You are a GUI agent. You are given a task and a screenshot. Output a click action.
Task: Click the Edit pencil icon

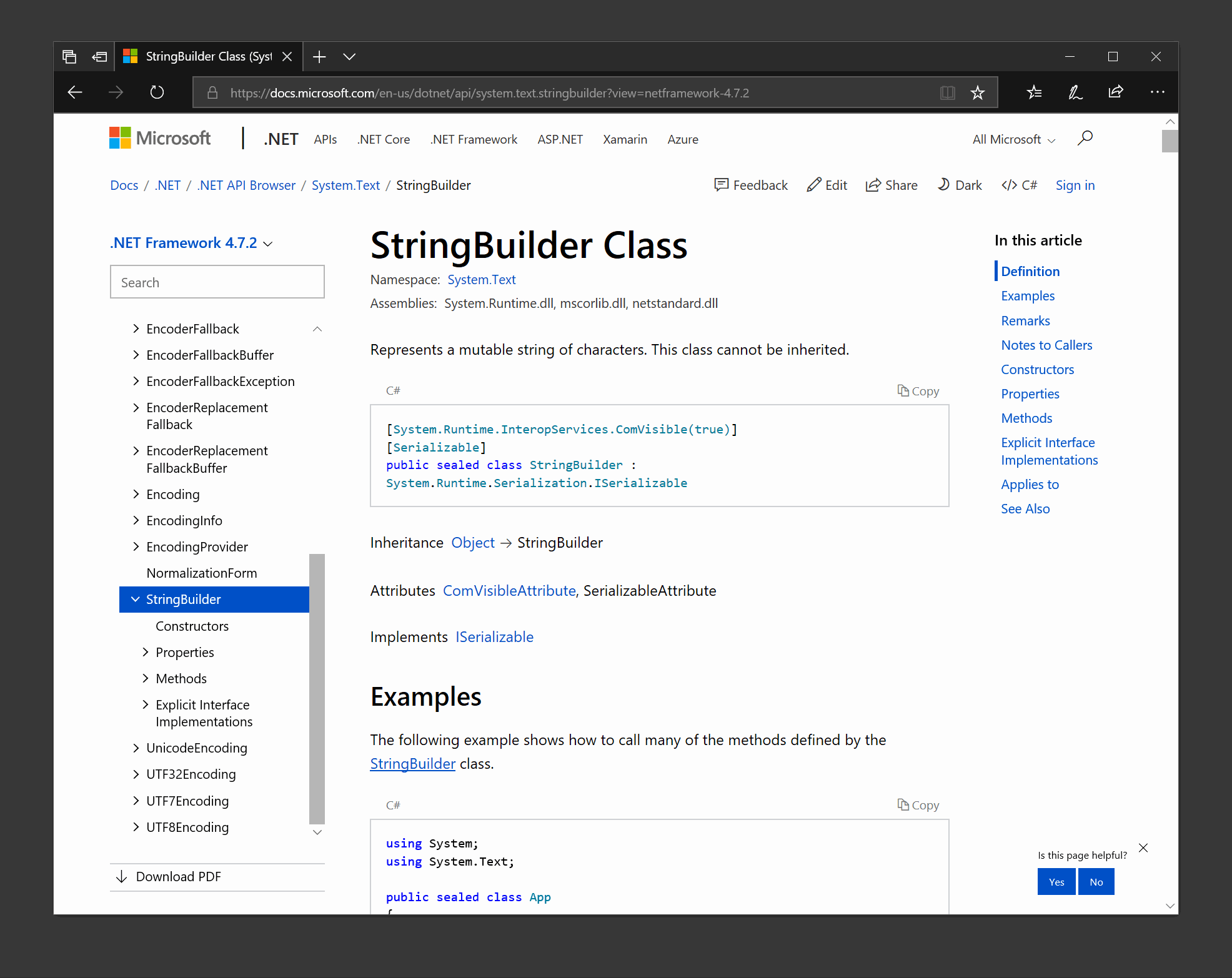[826, 185]
